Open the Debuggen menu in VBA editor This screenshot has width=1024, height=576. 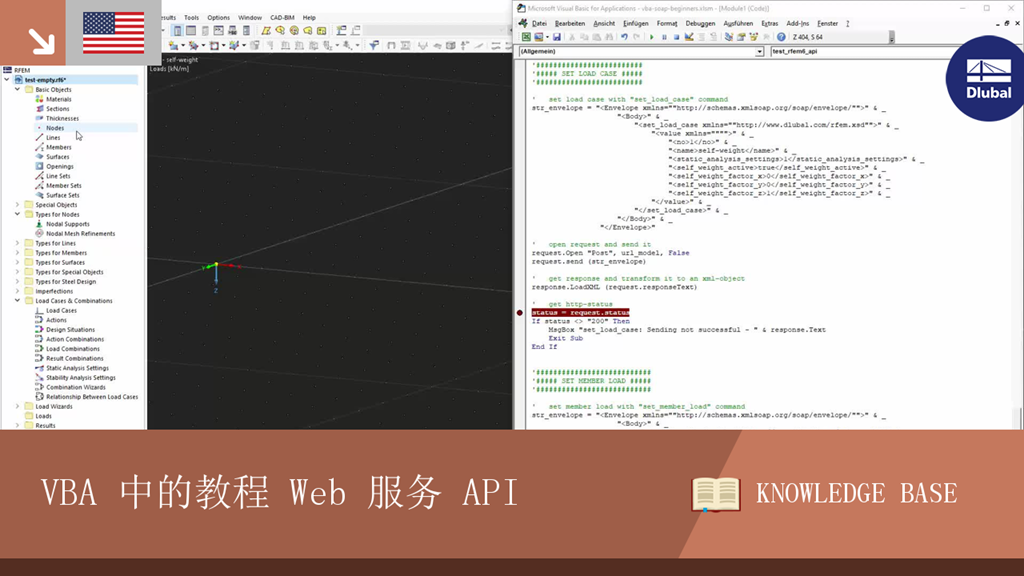point(700,24)
